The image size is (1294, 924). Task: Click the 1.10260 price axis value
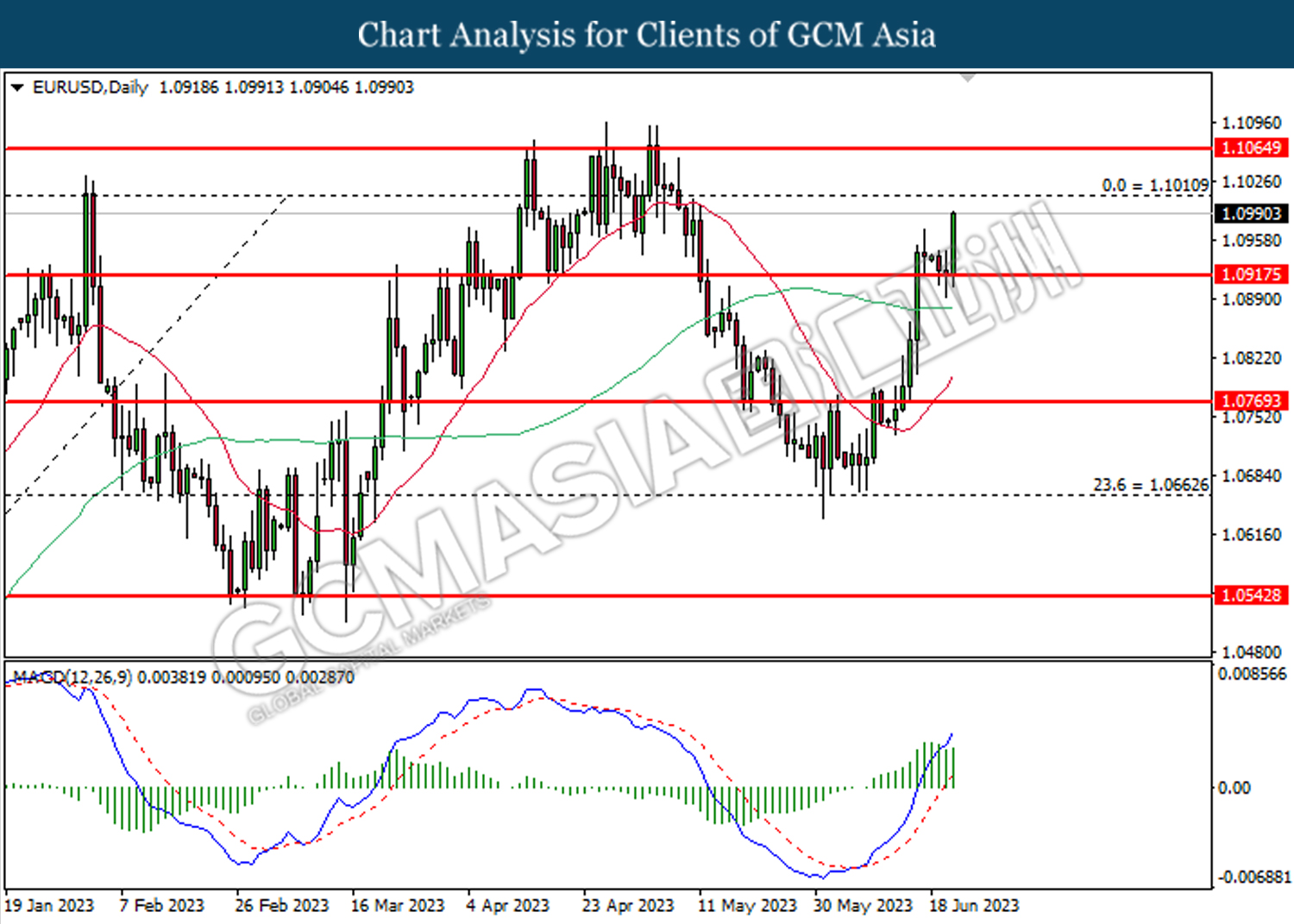(1253, 181)
